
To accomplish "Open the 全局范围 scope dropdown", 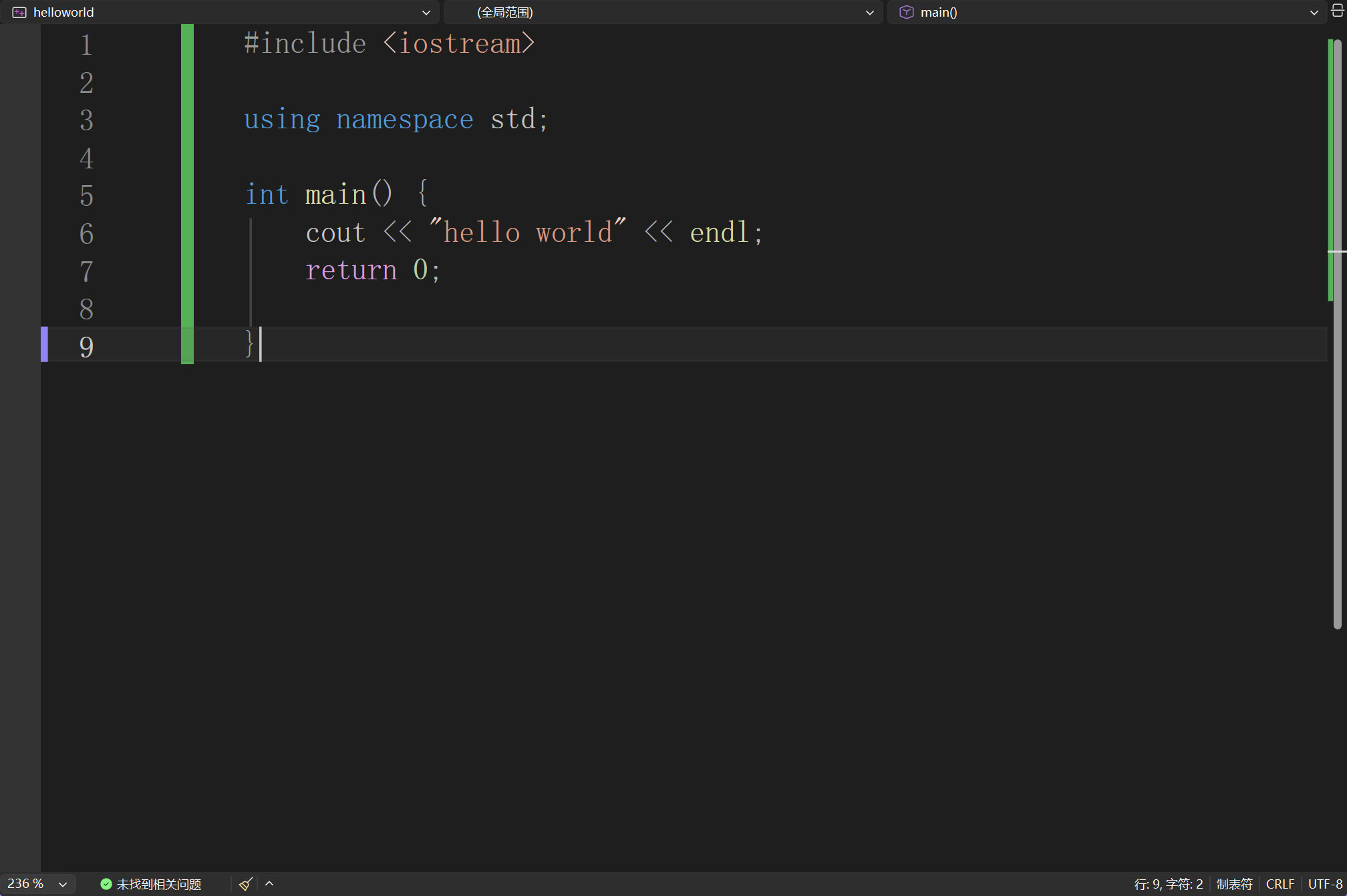I will pos(663,12).
